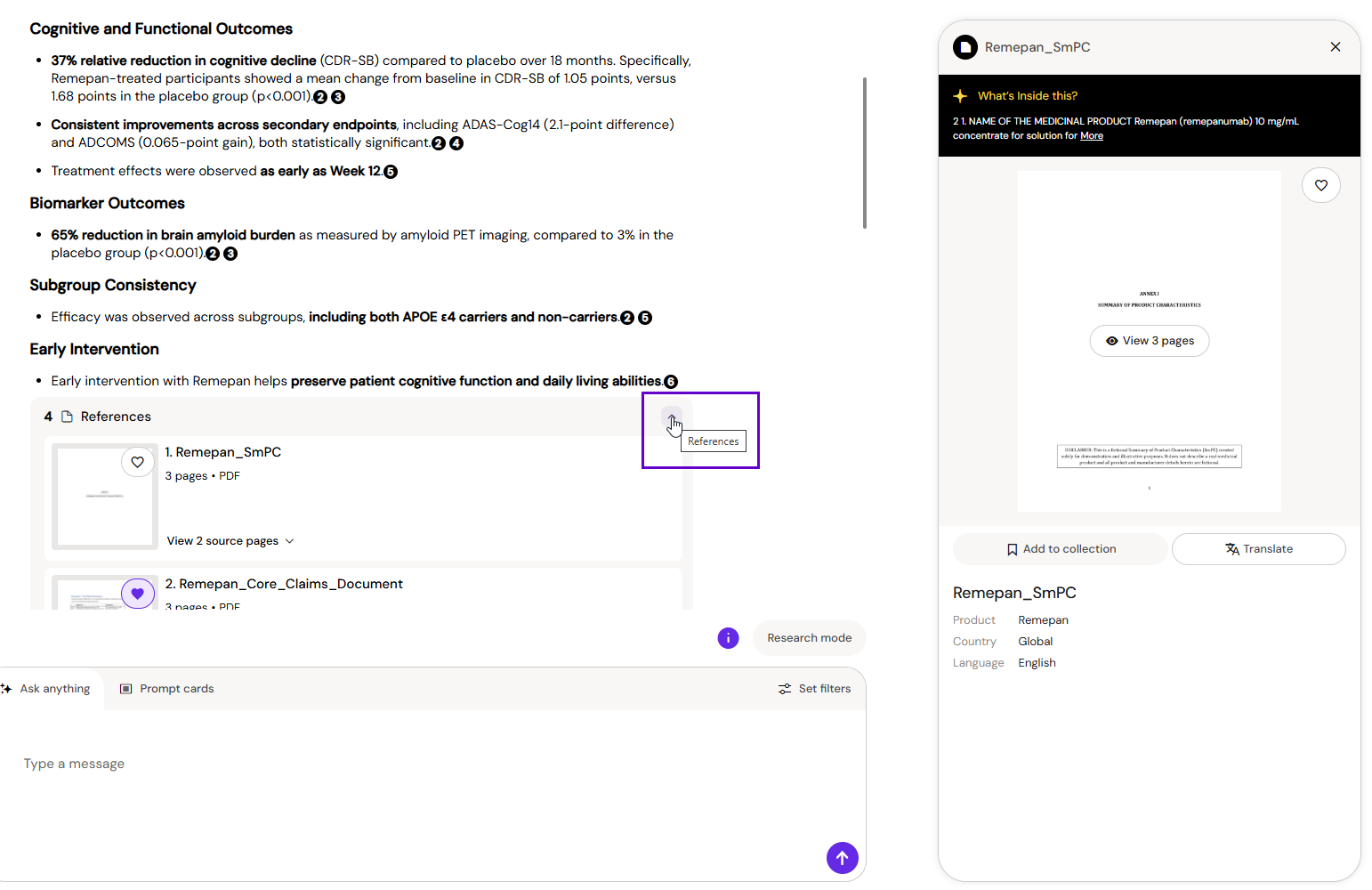Click the Remepan_SmPC title below Add to collection
Viewport: 1372px width, 890px height.
pyautogui.click(x=1014, y=593)
